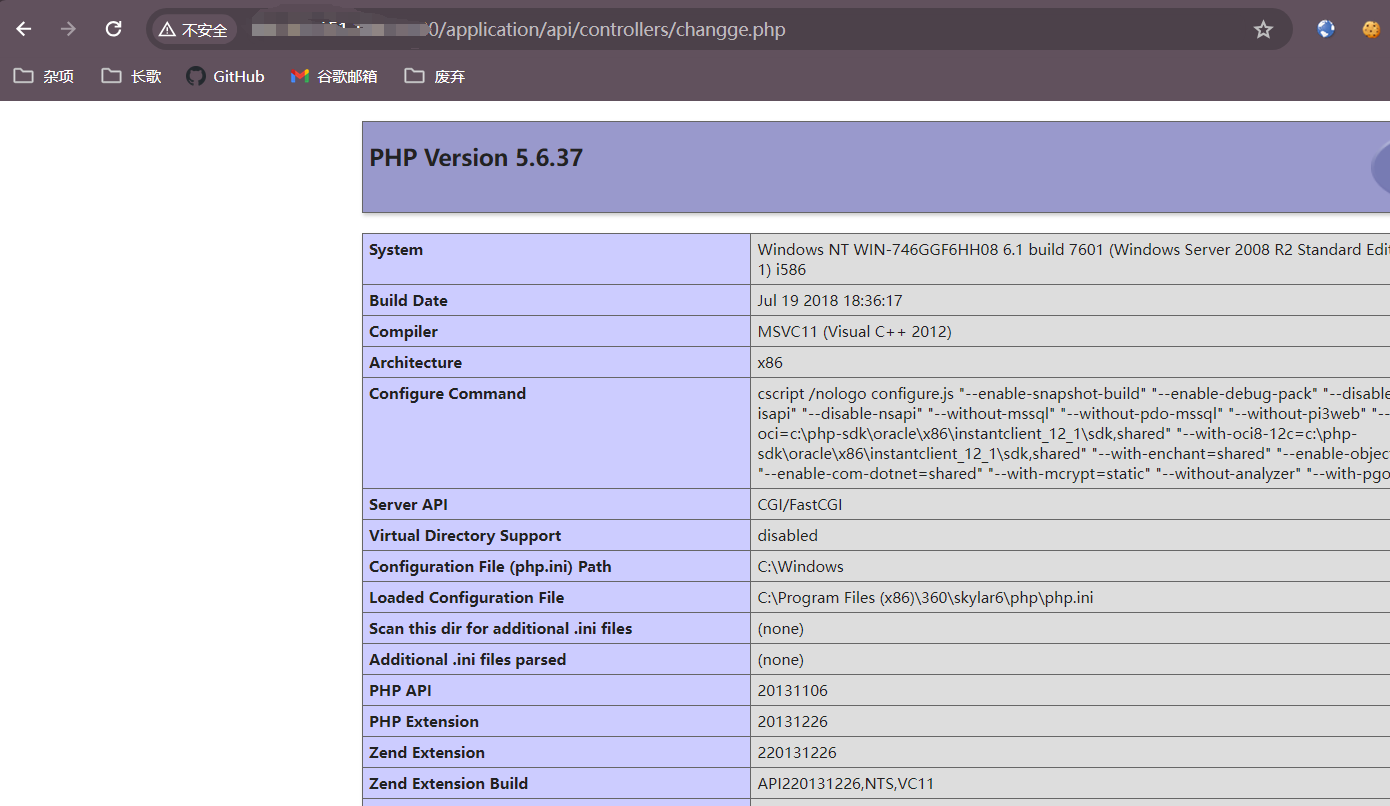This screenshot has width=1390, height=806.
Task: Click the PHP API label
Action: (400, 690)
